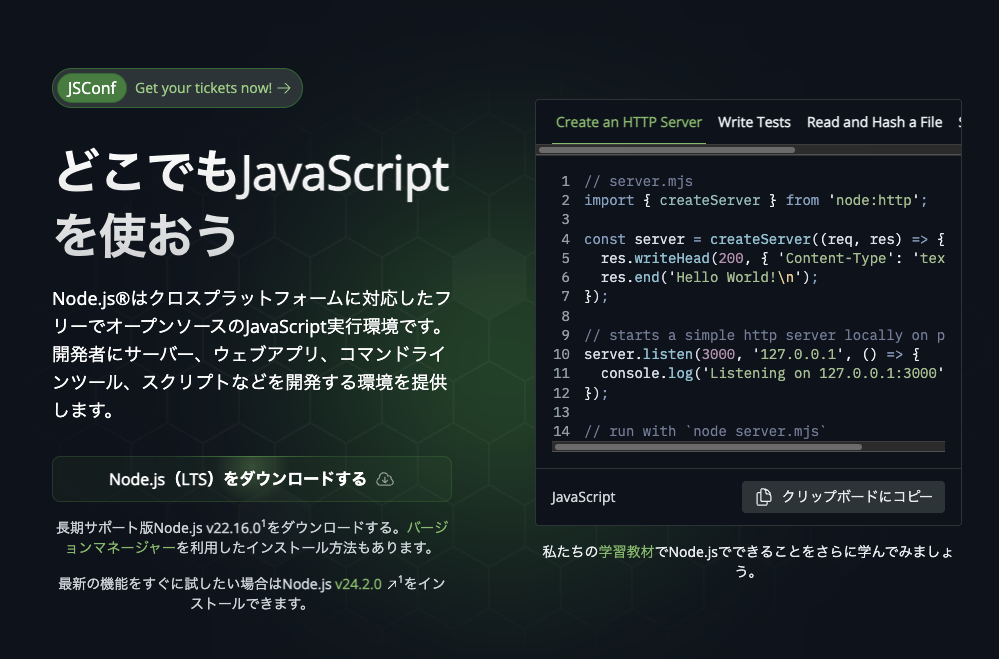Click the cloud download icon in LTS button

(x=385, y=479)
